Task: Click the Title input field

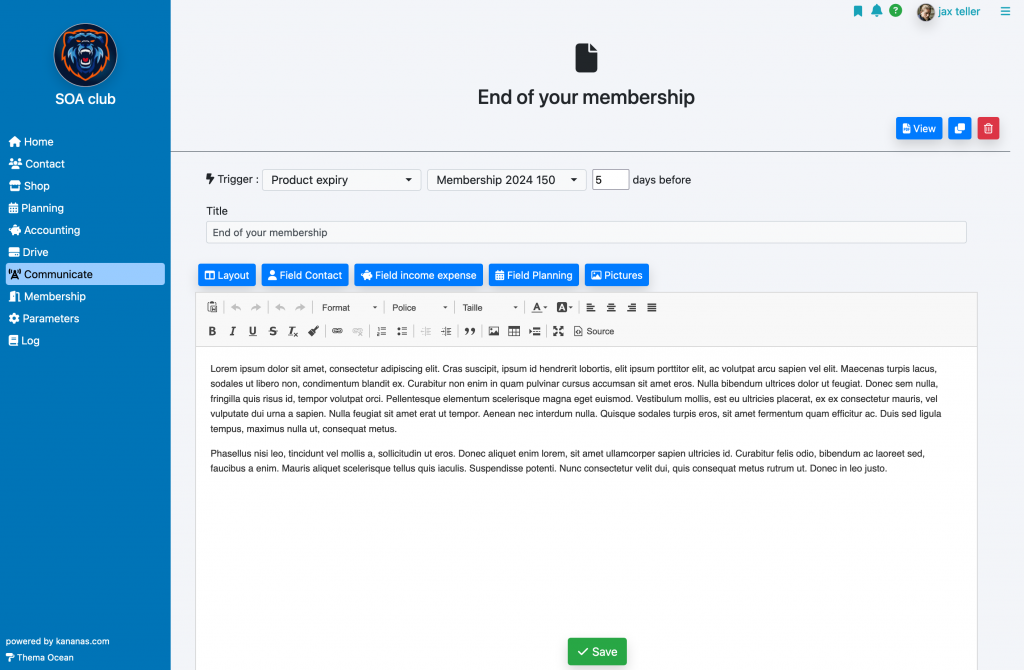Action: tap(586, 232)
